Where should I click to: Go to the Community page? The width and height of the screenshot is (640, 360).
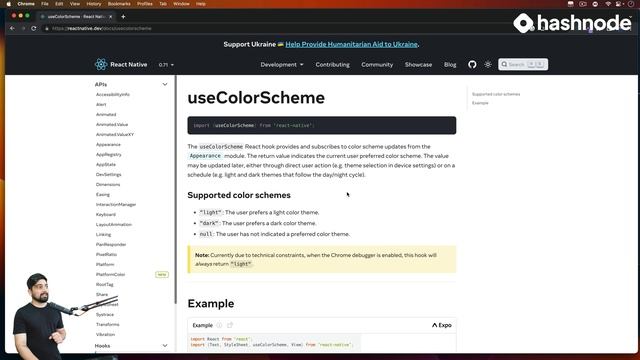377,64
